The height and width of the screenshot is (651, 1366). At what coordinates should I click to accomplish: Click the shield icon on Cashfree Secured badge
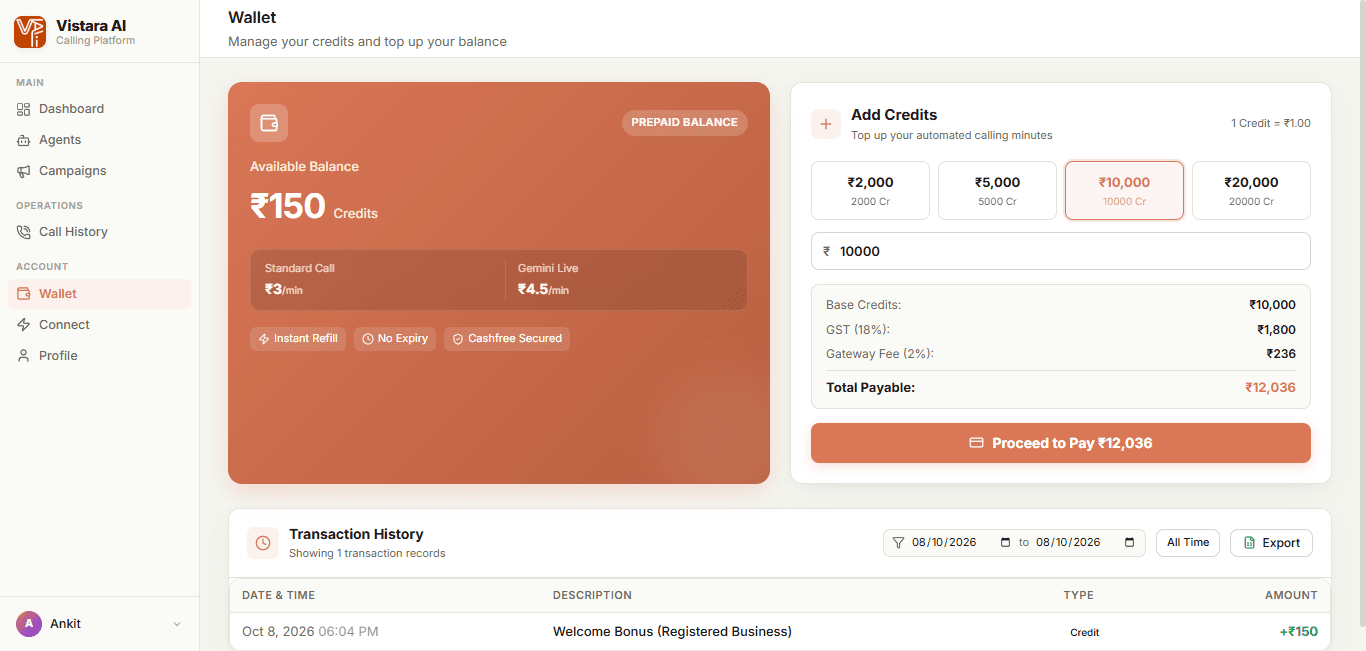point(458,339)
